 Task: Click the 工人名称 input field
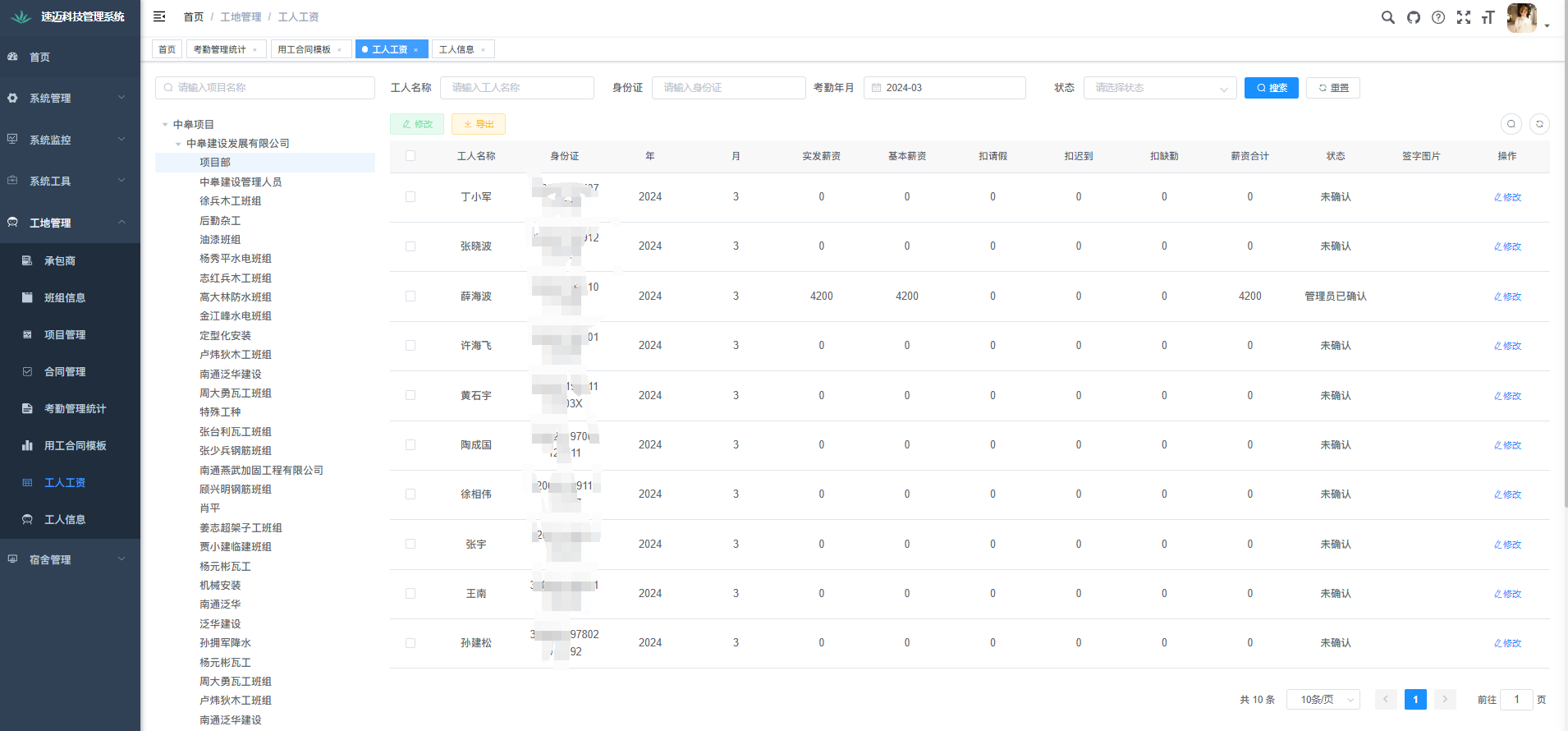pos(517,87)
